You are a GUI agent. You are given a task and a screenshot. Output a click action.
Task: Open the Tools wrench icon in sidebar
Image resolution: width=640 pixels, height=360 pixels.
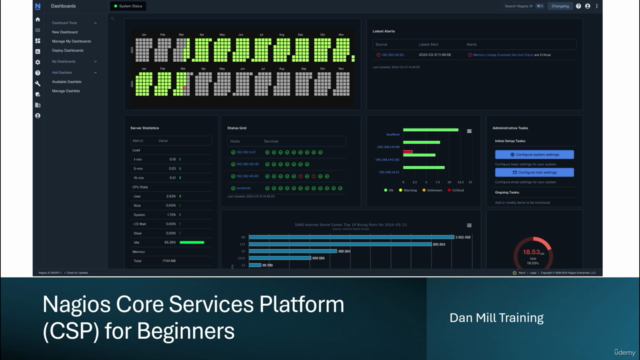(38, 84)
